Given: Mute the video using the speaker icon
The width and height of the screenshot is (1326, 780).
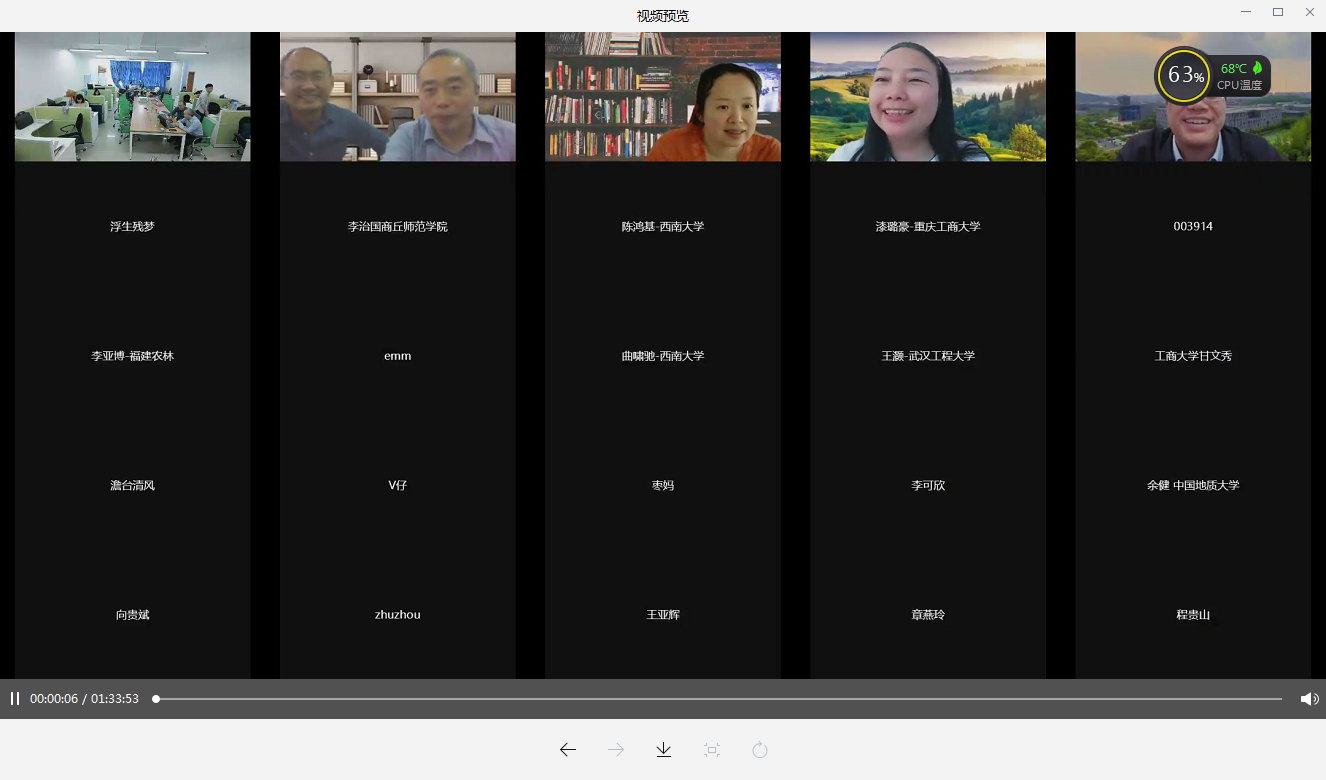Looking at the screenshot, I should pos(1308,699).
